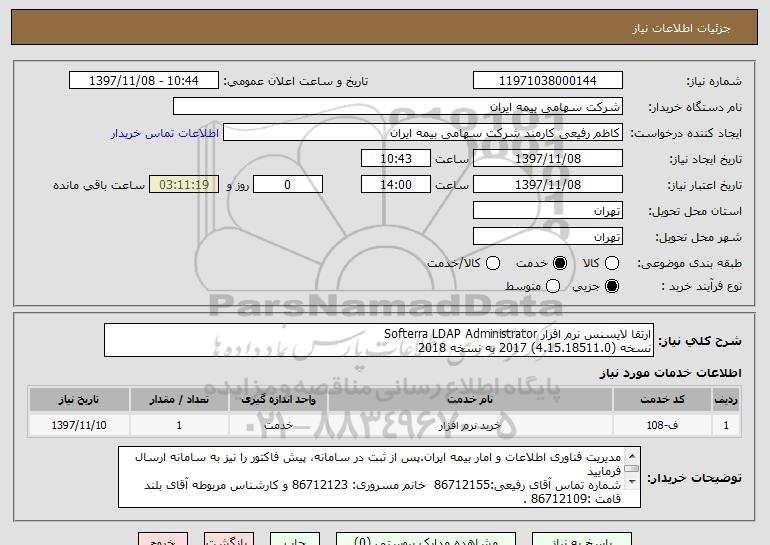Click the delivery city field تهران
Viewport: 770px width, 545px height.
coord(548,237)
